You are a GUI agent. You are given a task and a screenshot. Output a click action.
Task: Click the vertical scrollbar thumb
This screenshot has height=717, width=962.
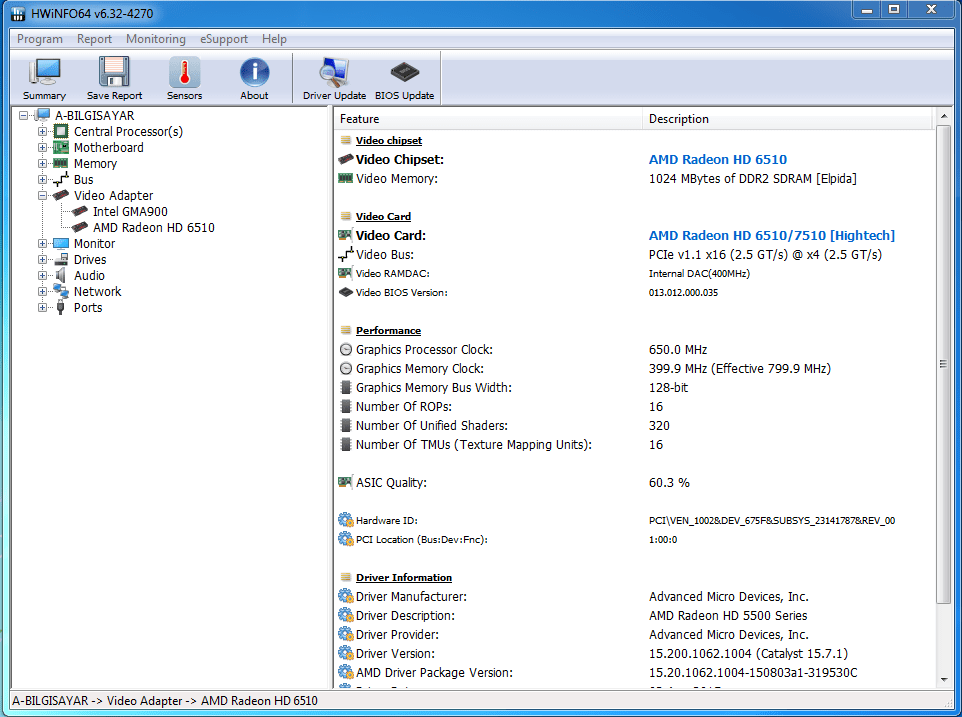click(x=944, y=363)
